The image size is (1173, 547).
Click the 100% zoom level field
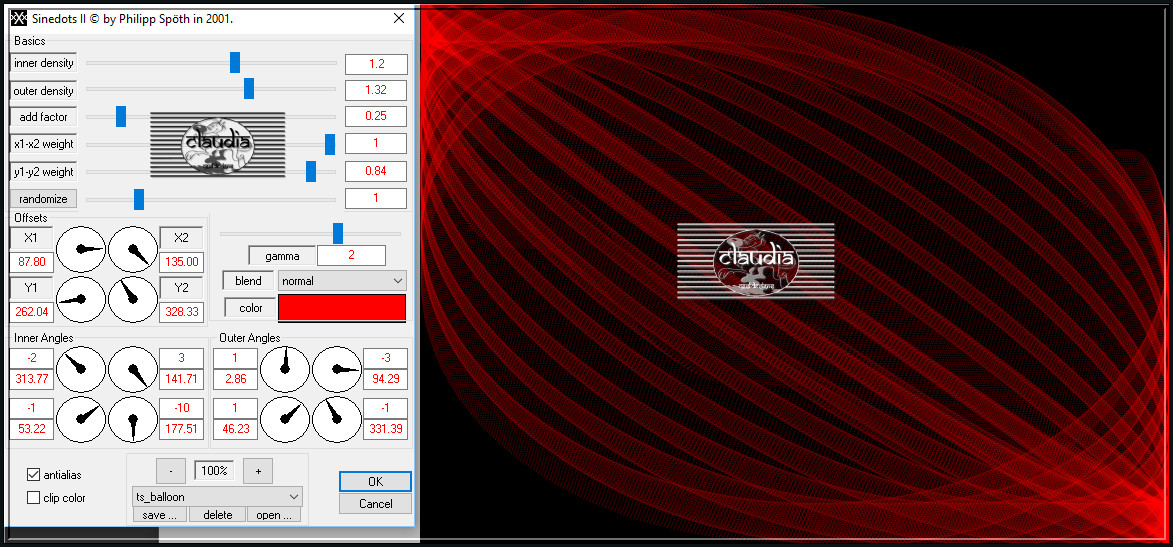coord(215,471)
